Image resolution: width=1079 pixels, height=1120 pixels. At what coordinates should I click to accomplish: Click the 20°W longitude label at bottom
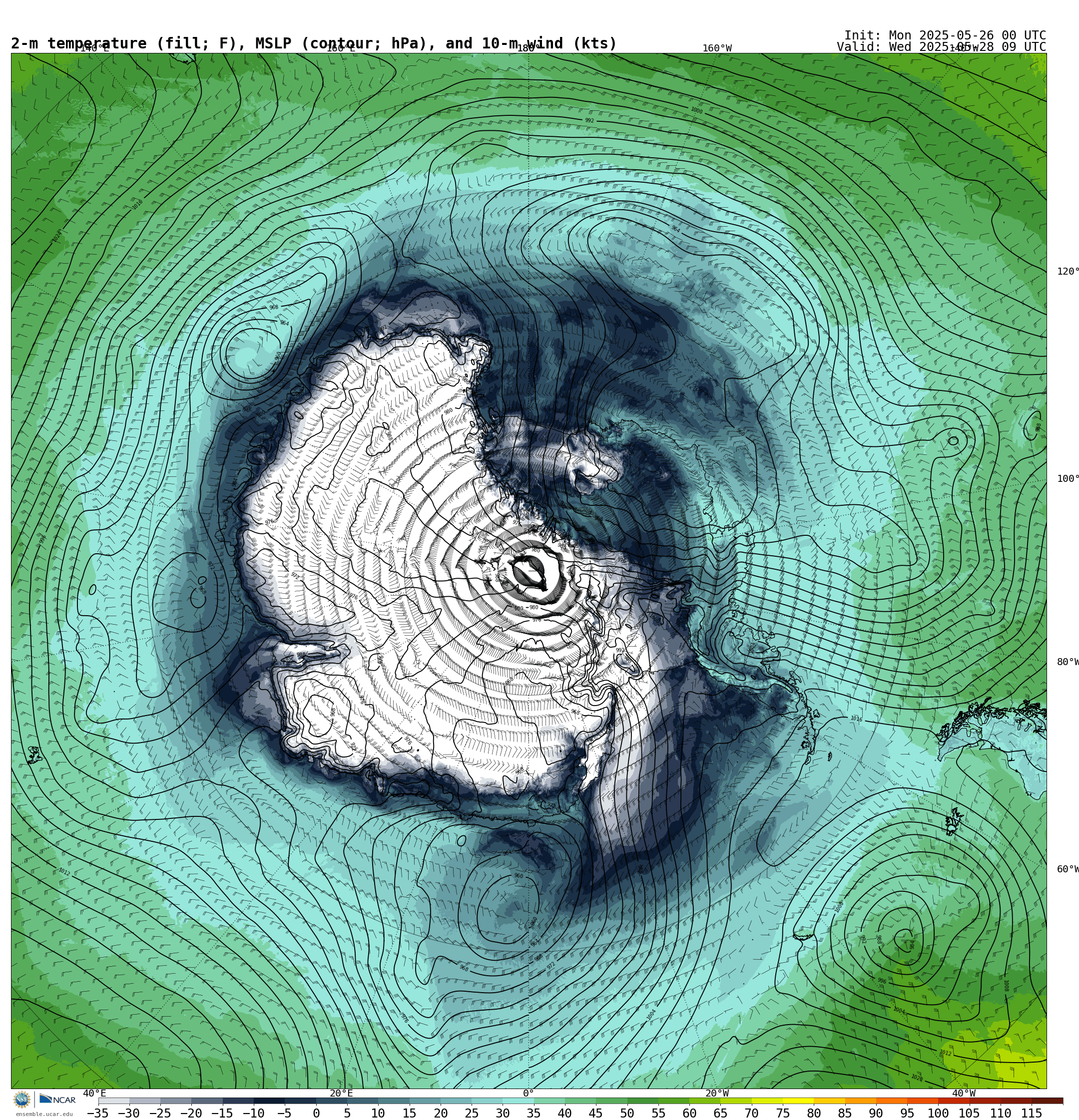click(x=717, y=1094)
